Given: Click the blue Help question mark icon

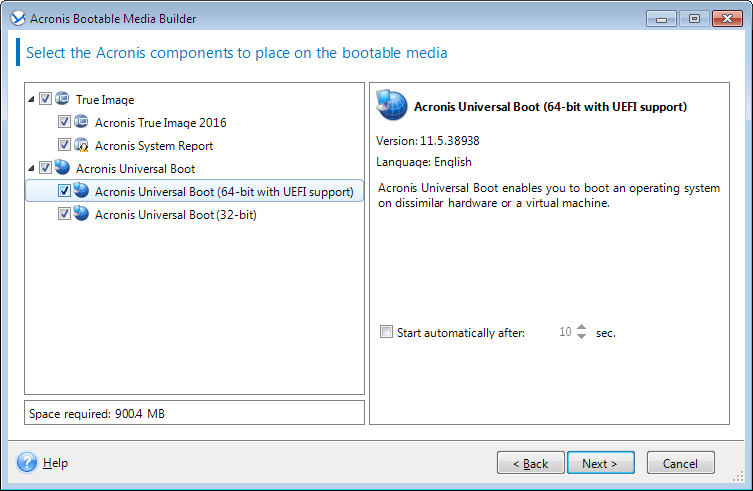Looking at the screenshot, I should click(27, 463).
